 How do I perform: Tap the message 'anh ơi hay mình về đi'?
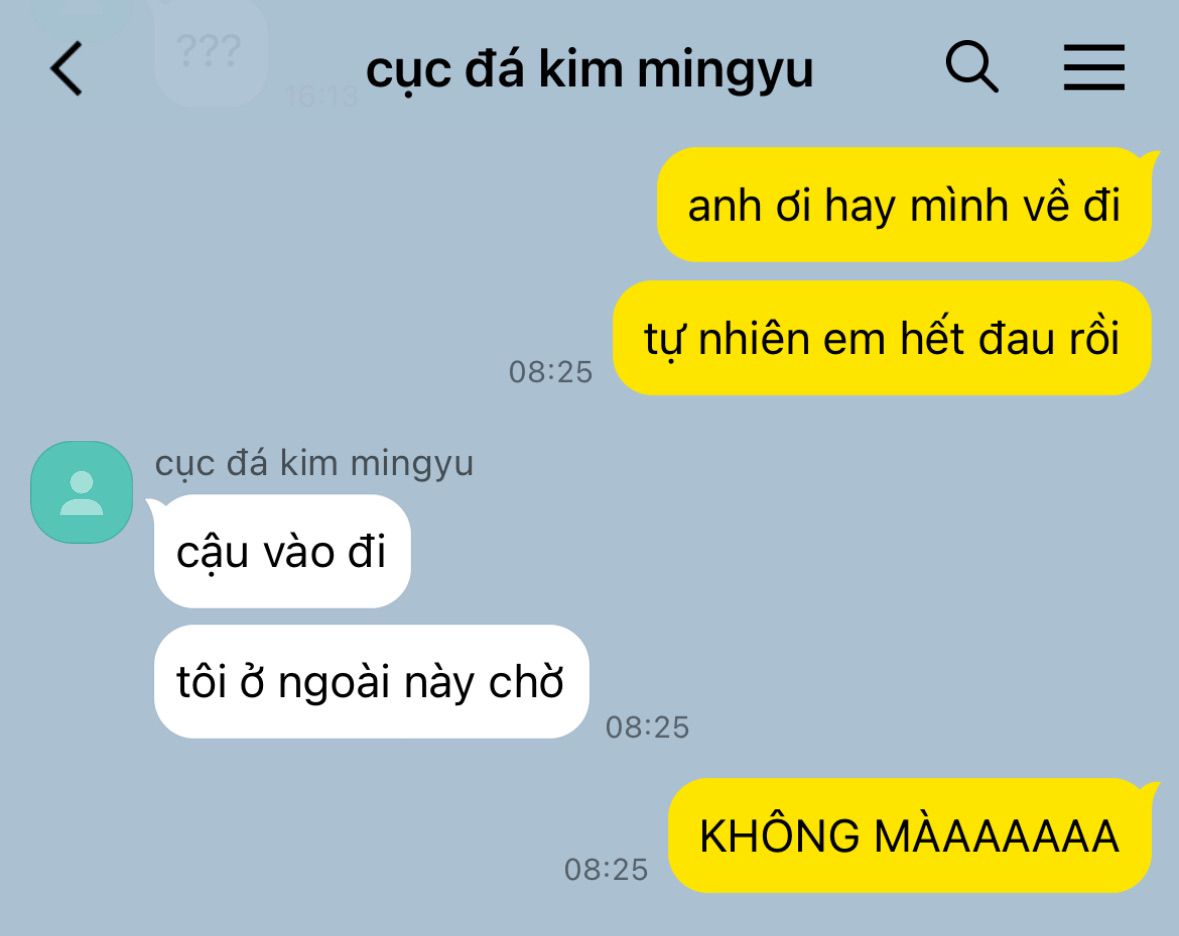coord(904,205)
